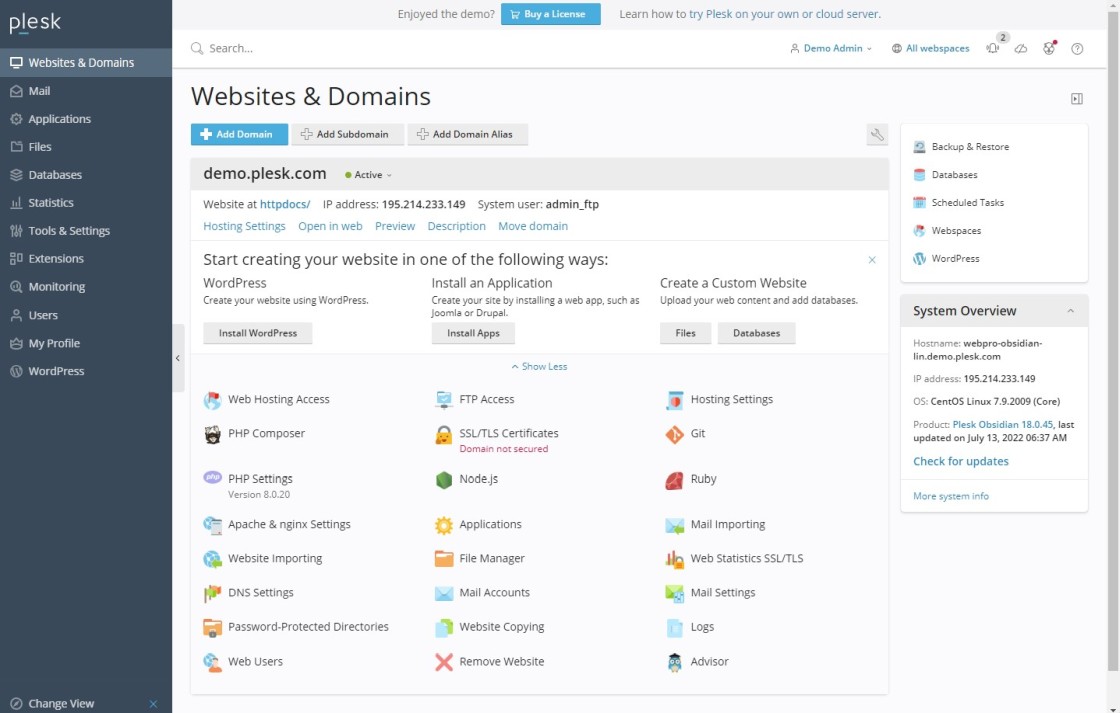1120x713 pixels.
Task: Open SSL/TLS Certificates padlock icon
Action: coord(444,434)
